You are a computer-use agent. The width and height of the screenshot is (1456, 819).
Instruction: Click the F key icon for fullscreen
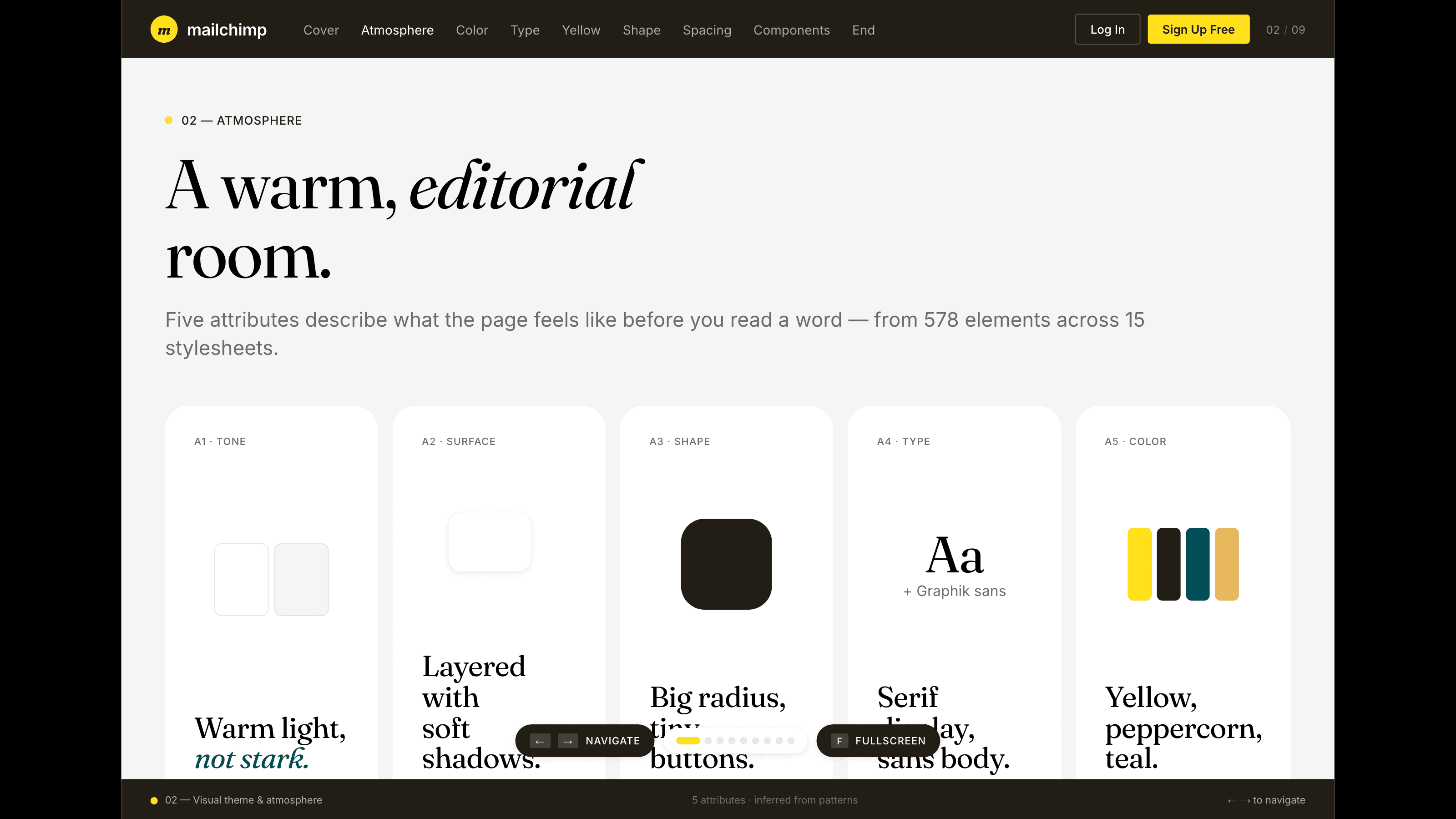pos(839,740)
